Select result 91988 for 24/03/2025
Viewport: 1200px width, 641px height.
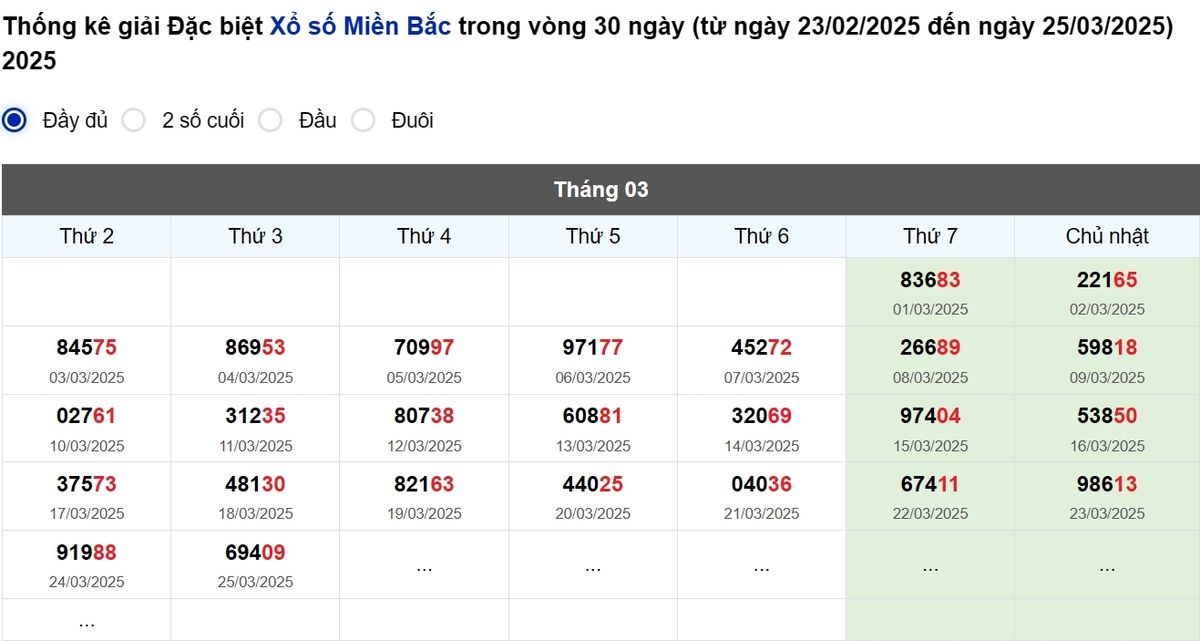[x=86, y=552]
